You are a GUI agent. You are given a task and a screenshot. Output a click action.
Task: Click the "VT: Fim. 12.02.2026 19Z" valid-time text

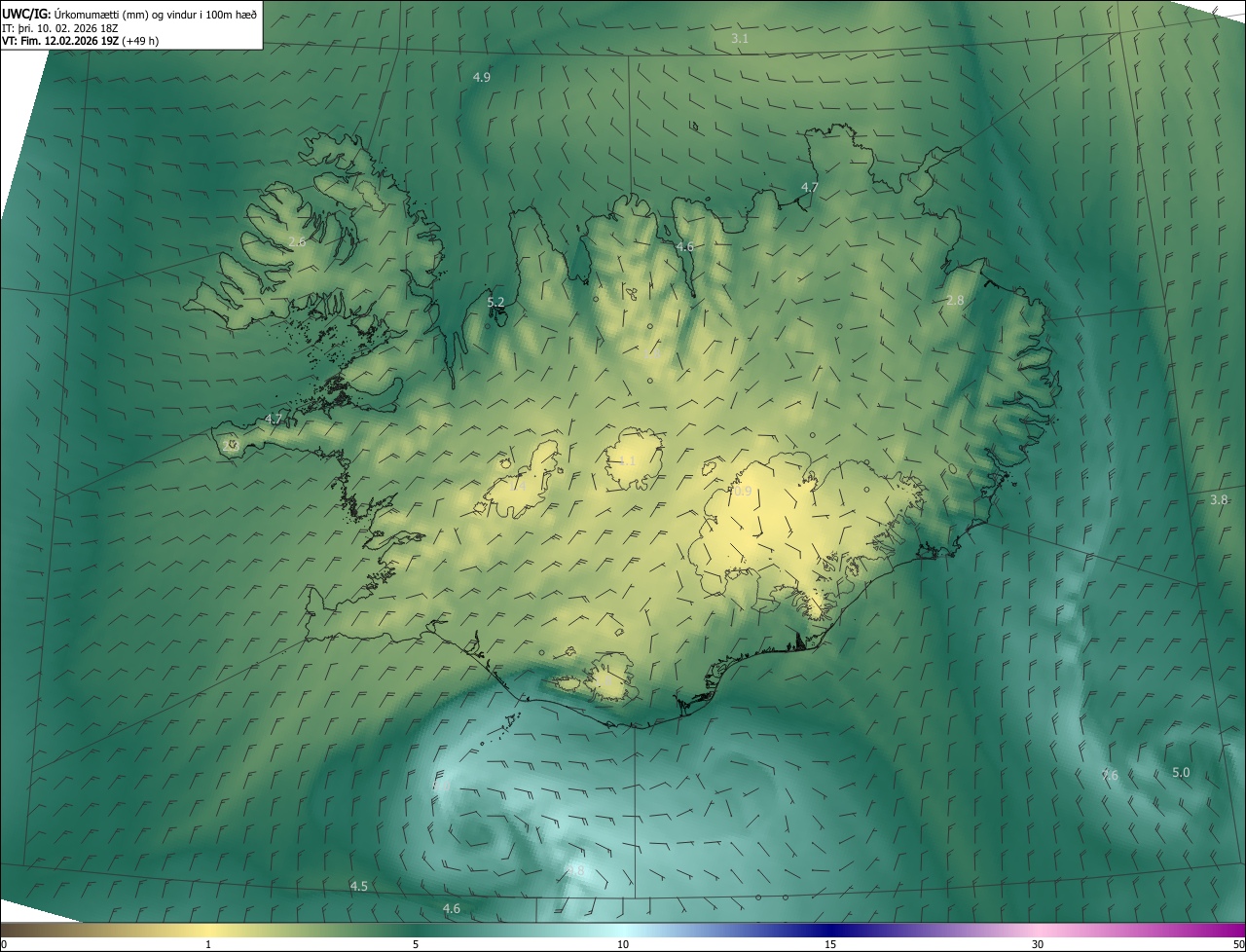pos(59,41)
